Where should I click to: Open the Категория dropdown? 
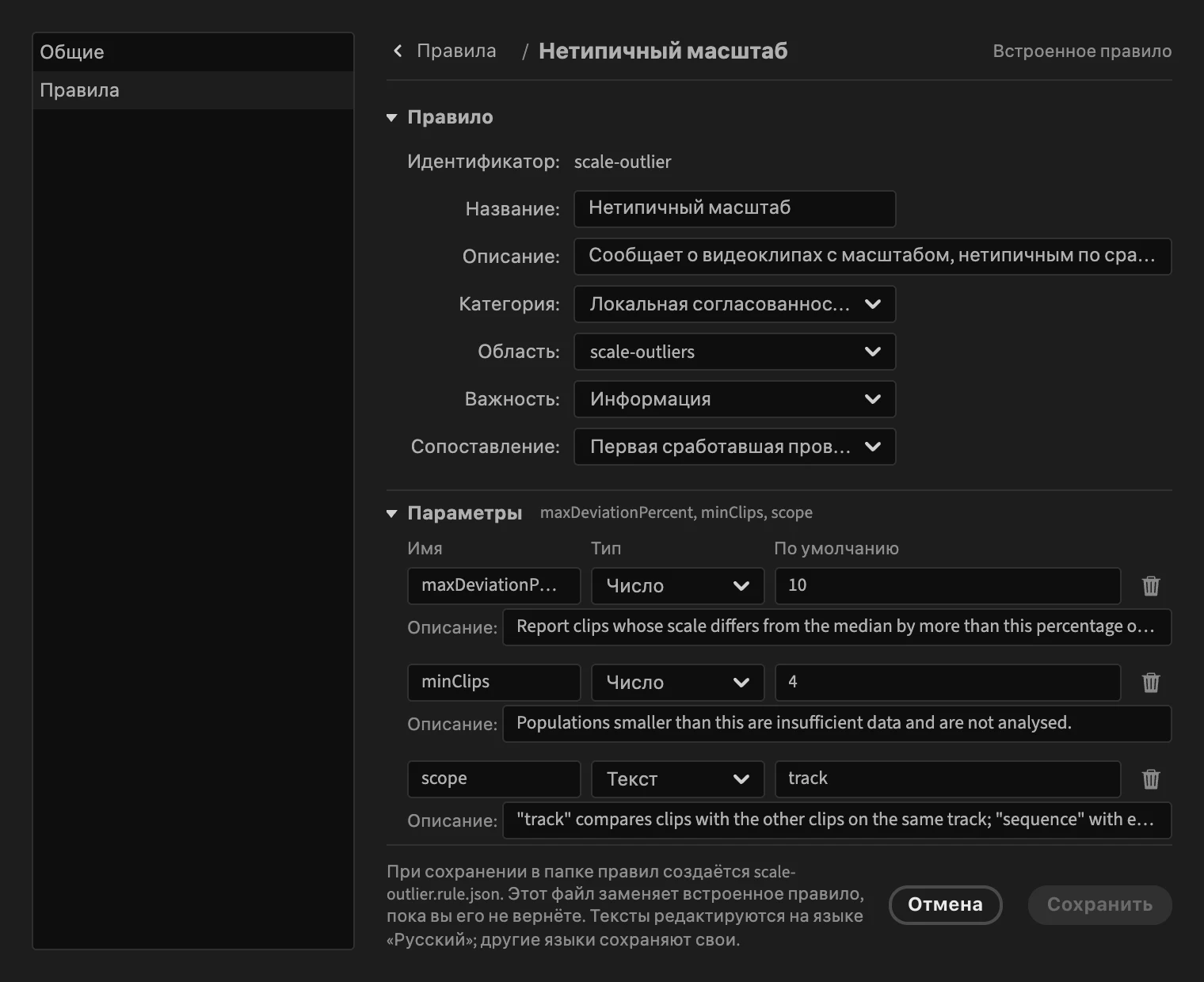(735, 304)
